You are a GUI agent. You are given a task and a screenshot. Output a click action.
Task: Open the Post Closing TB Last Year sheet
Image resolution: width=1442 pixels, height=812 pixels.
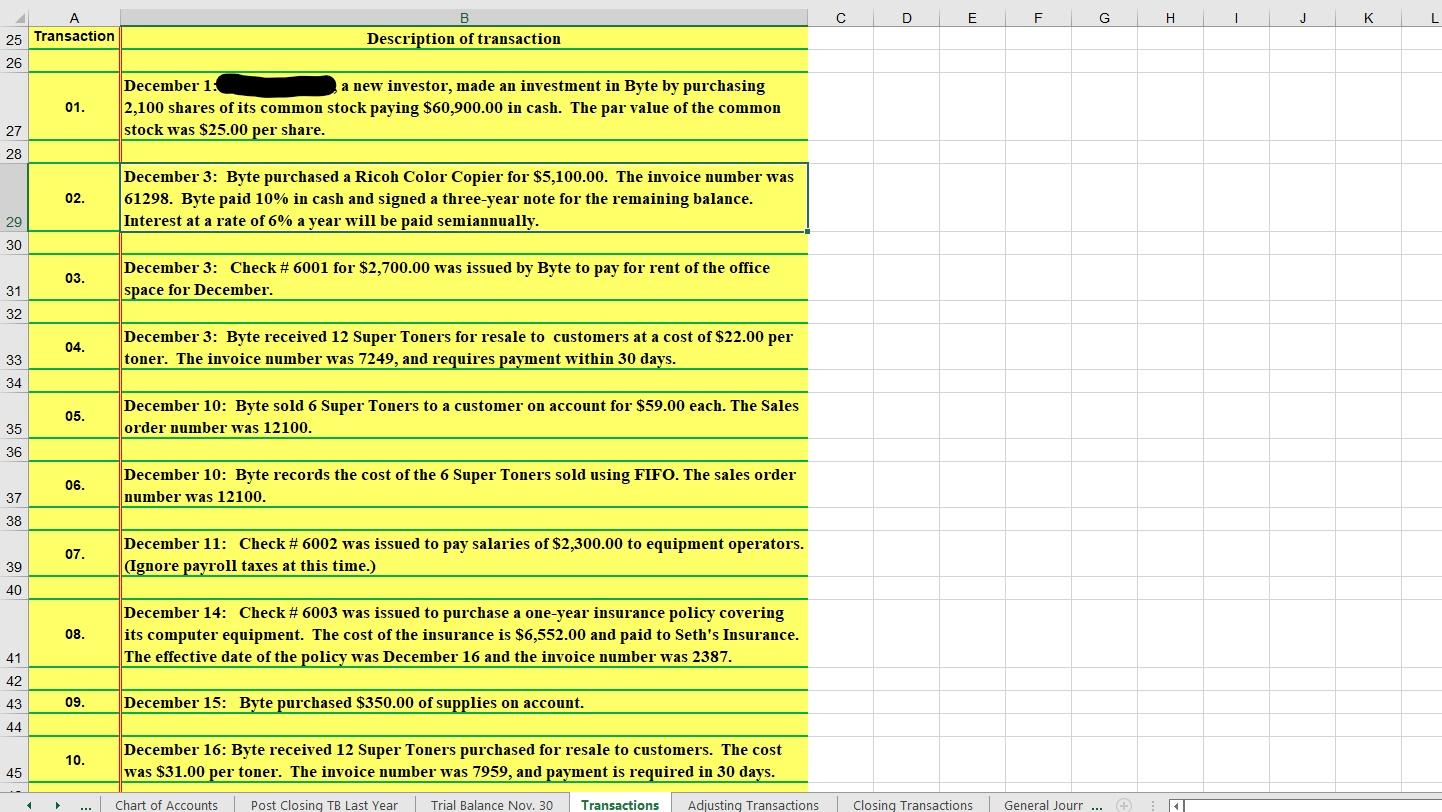point(324,805)
